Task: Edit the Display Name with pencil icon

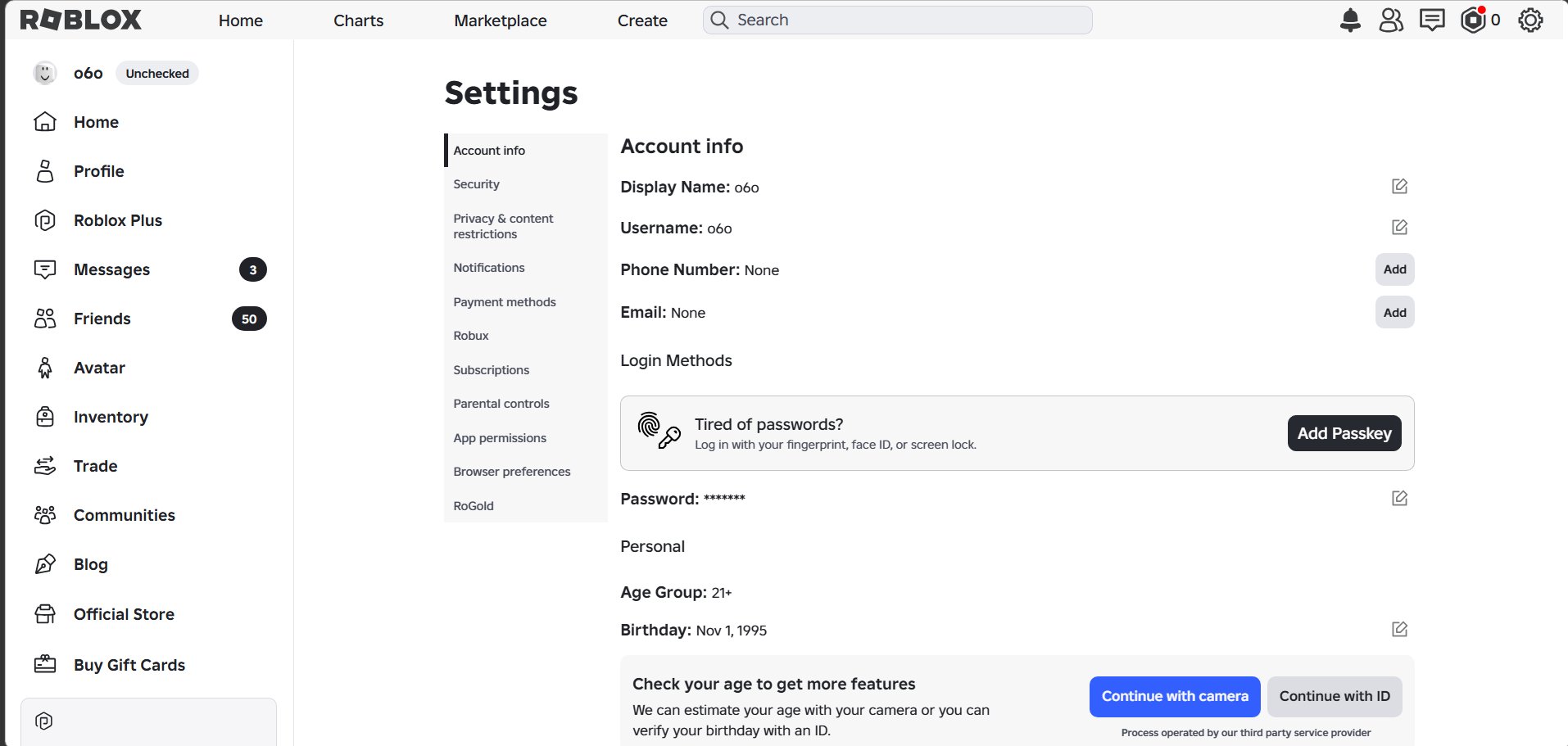Action: (x=1399, y=187)
